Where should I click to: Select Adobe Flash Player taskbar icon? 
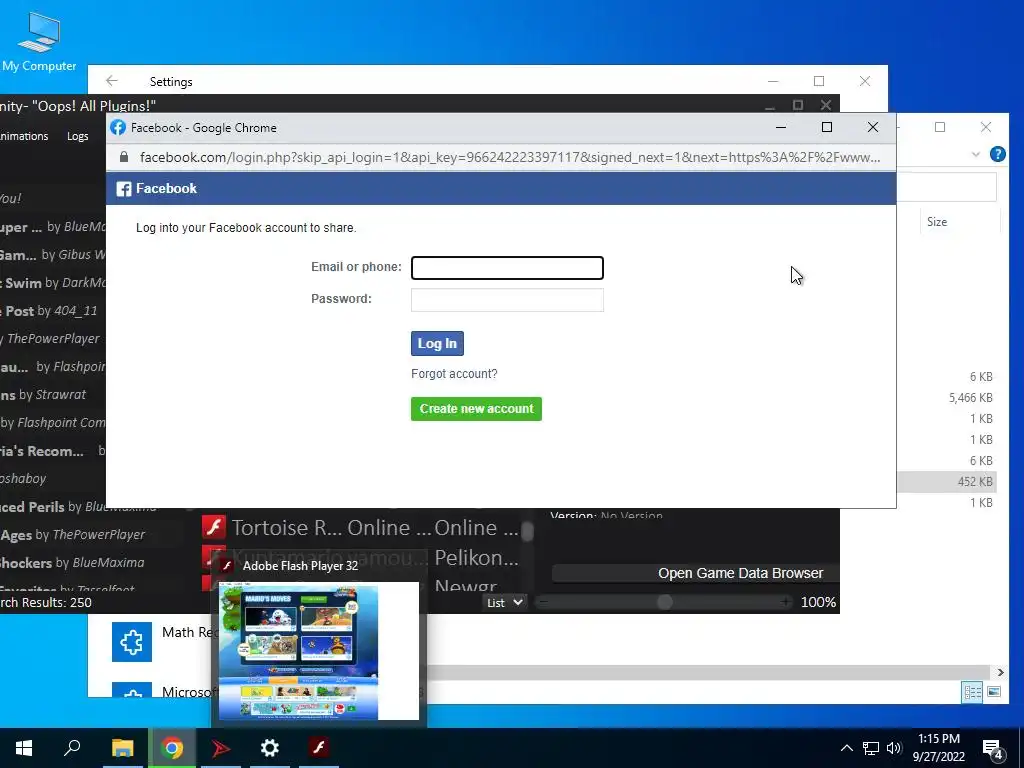click(319, 748)
